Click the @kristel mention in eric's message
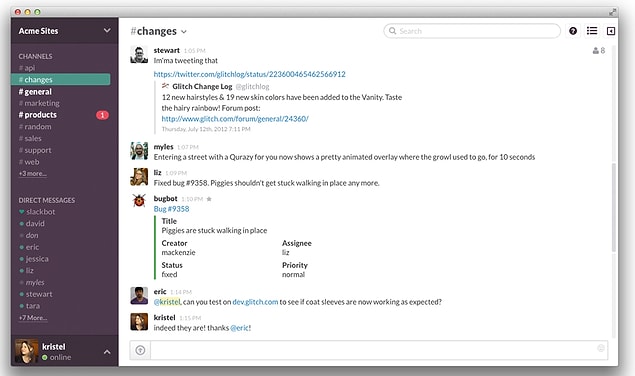 coord(167,302)
